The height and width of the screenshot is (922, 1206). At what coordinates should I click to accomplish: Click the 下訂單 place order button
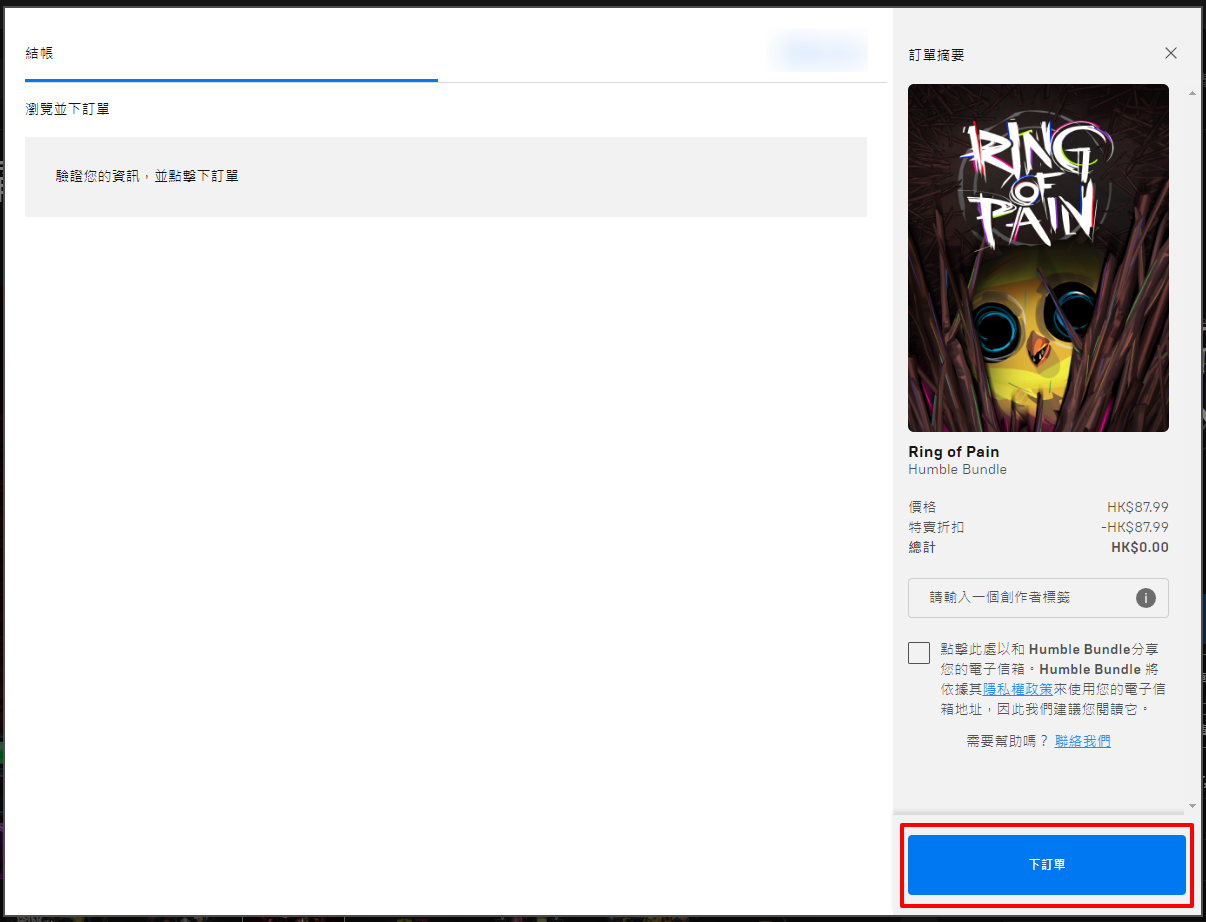tap(1046, 864)
